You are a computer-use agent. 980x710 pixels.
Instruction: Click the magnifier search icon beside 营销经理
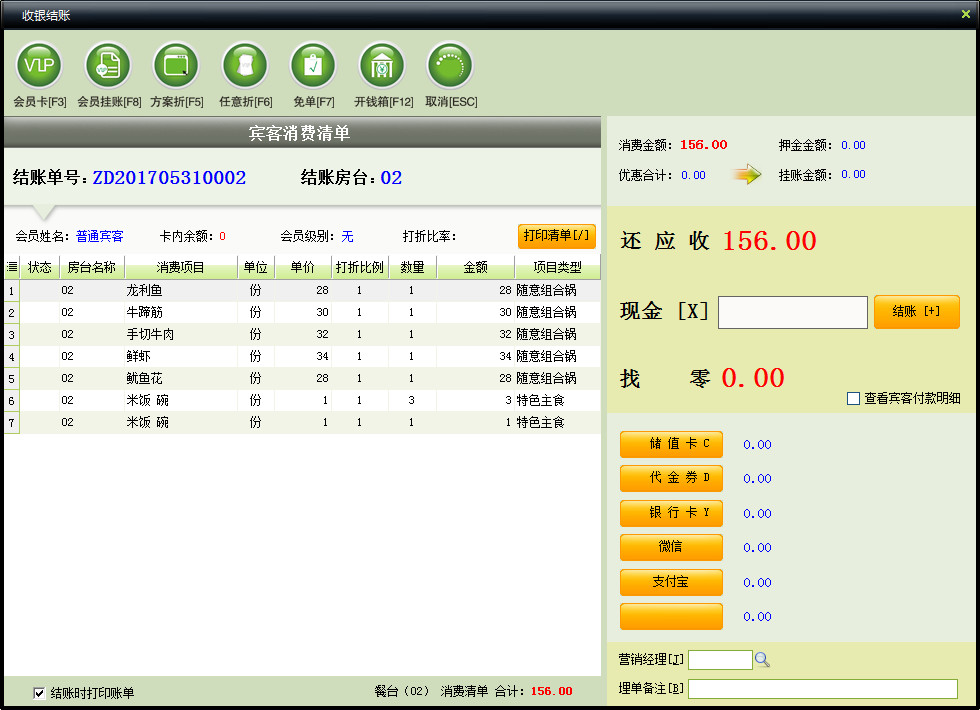click(x=762, y=659)
